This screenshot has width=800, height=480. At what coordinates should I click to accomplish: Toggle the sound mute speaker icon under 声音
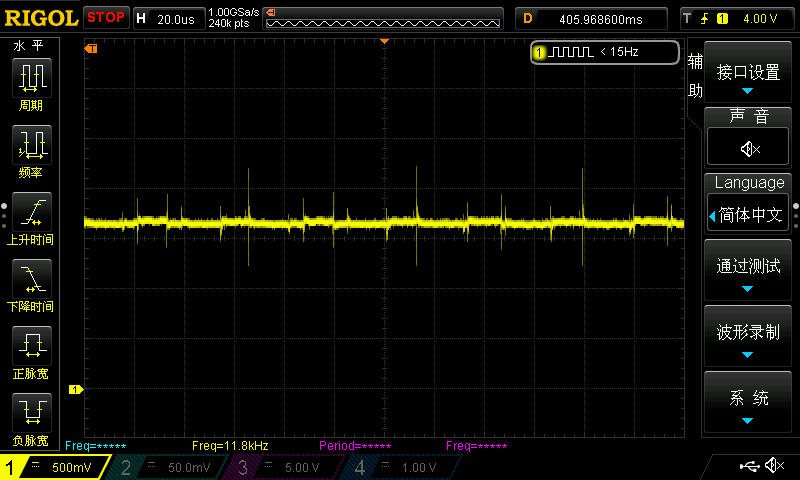pyautogui.click(x=749, y=149)
